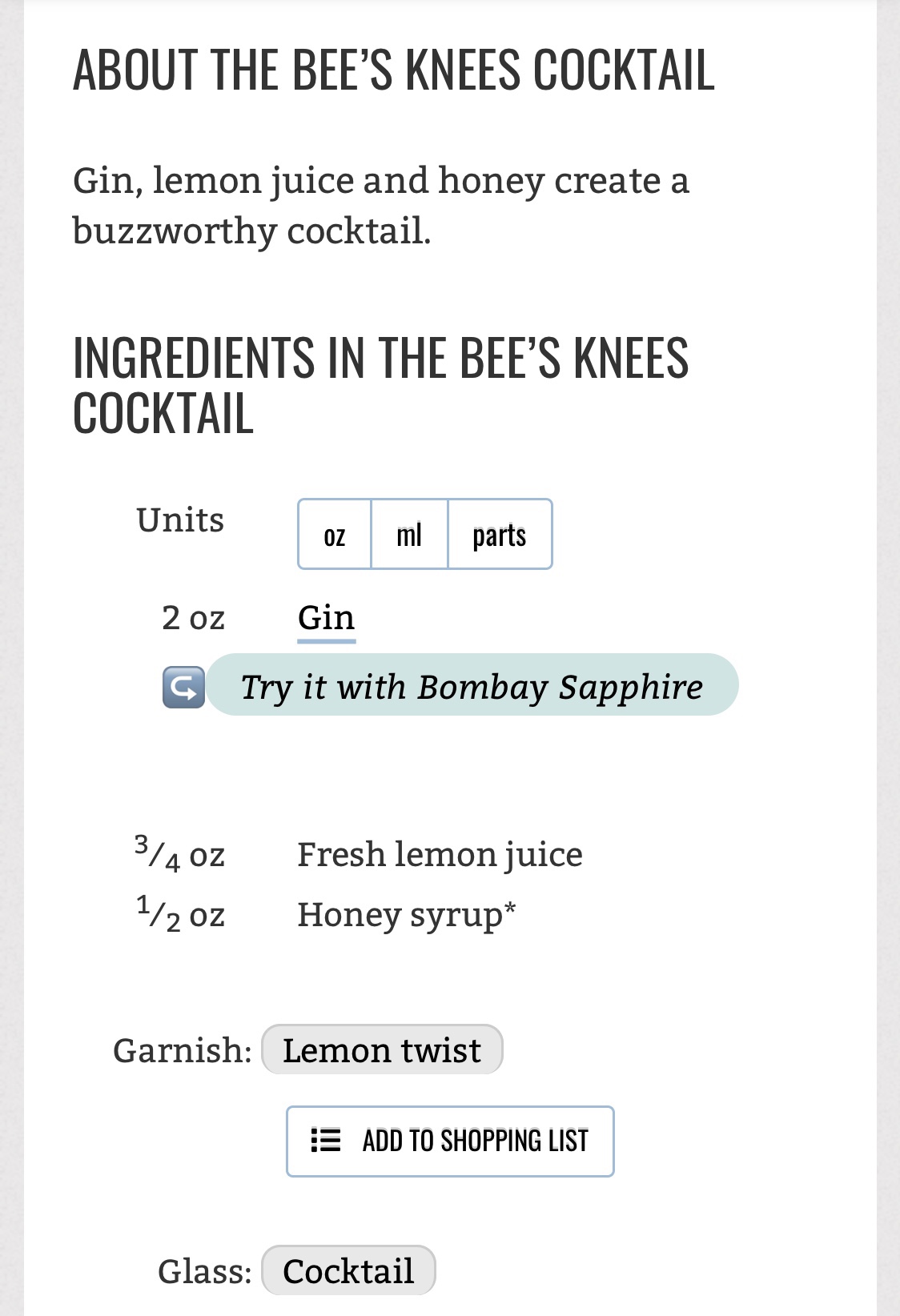This screenshot has width=900, height=1316.
Task: Select the Cocktail glass tag
Action: point(348,1271)
